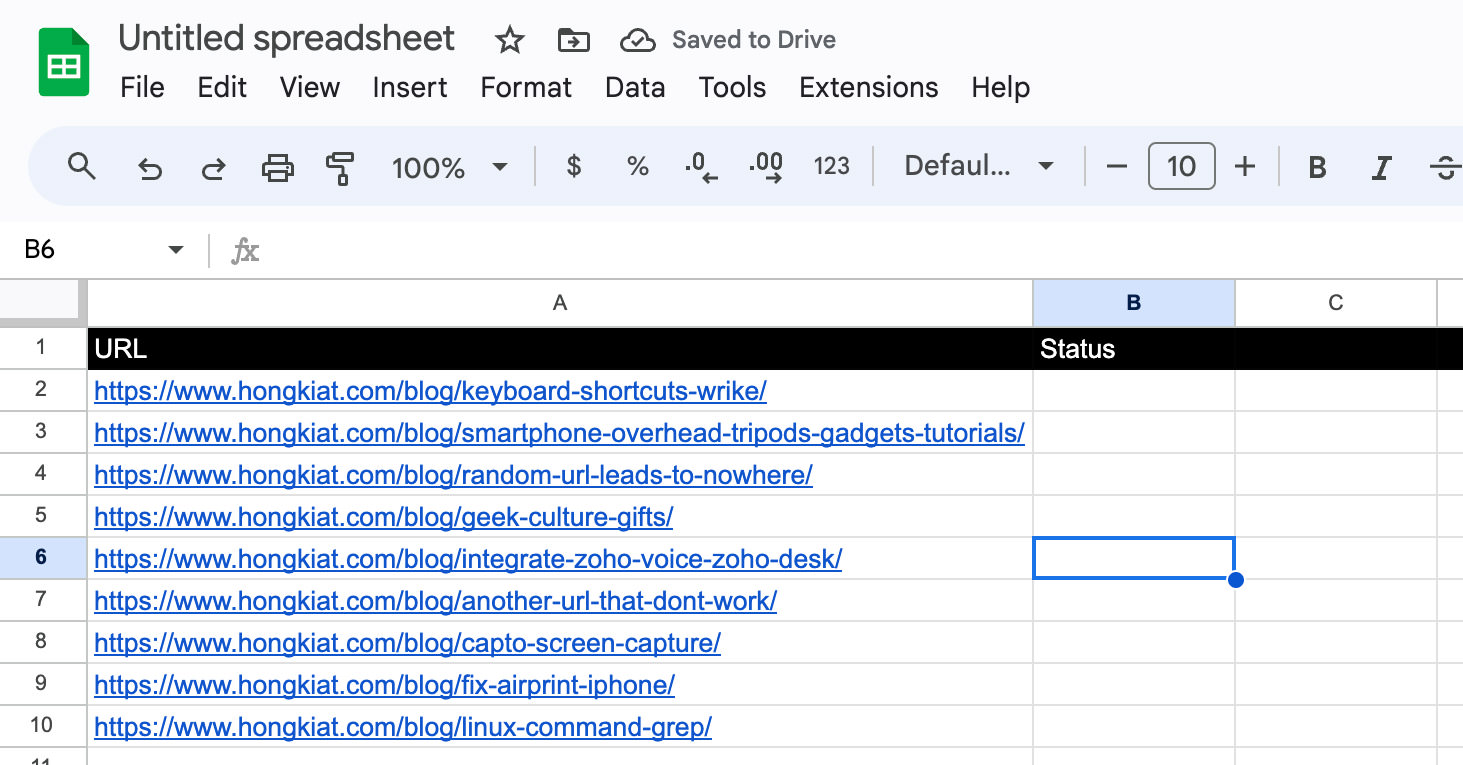Open the Tools menu
The width and height of the screenshot is (1463, 765).
point(732,88)
